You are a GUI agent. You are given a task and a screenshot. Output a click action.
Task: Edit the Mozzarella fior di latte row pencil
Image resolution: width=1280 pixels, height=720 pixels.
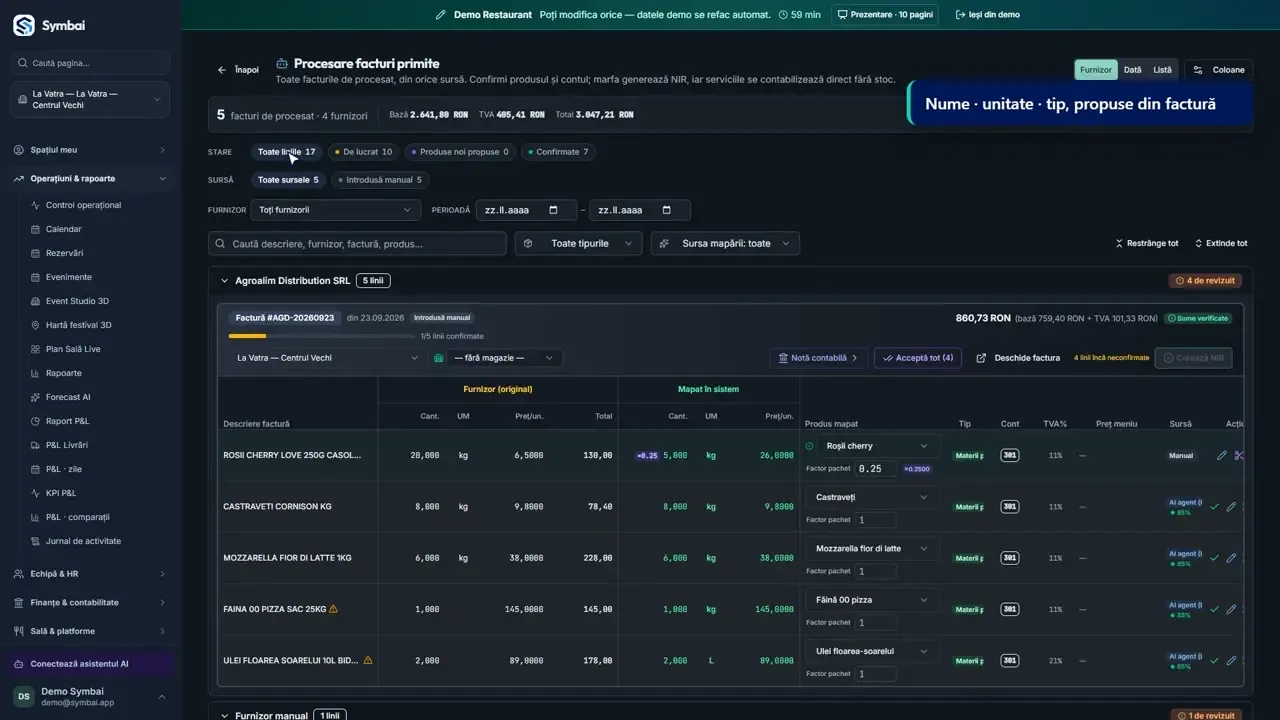[1231, 558]
